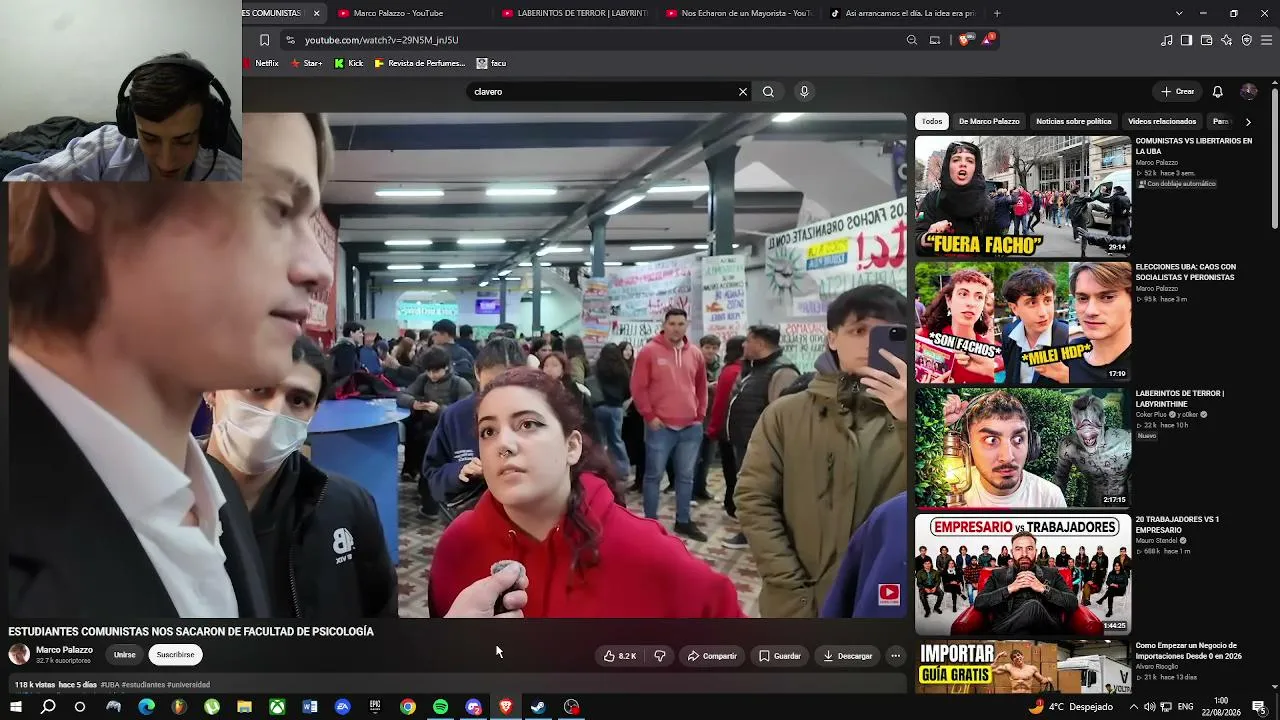Image resolution: width=1280 pixels, height=720 pixels.
Task: Open the Star+ bookmark
Action: 306,63
